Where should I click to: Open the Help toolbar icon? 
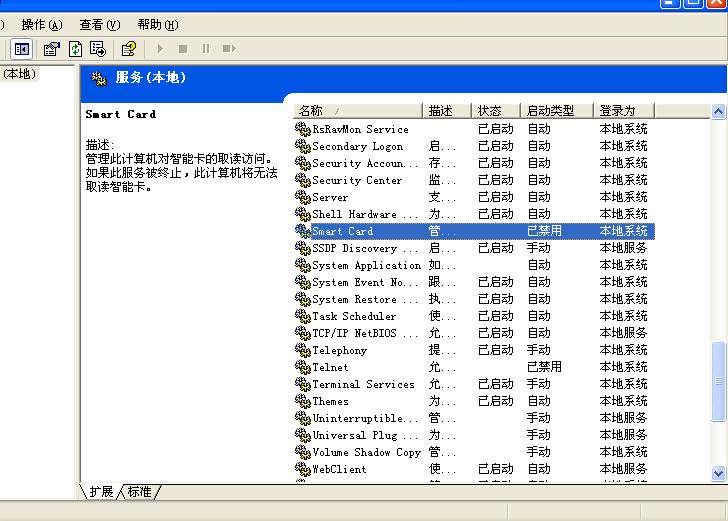click(128, 48)
